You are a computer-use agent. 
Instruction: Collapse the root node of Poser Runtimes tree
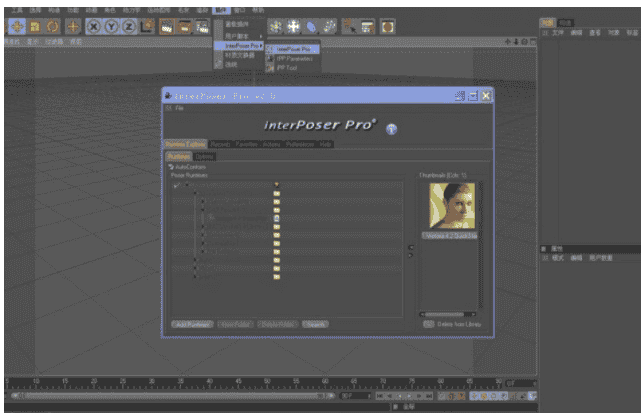coord(187,185)
